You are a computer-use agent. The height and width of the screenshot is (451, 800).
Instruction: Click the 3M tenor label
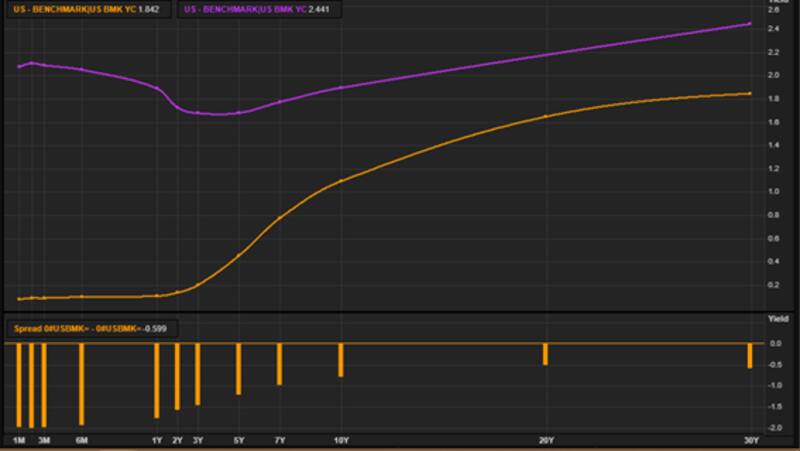(44, 440)
